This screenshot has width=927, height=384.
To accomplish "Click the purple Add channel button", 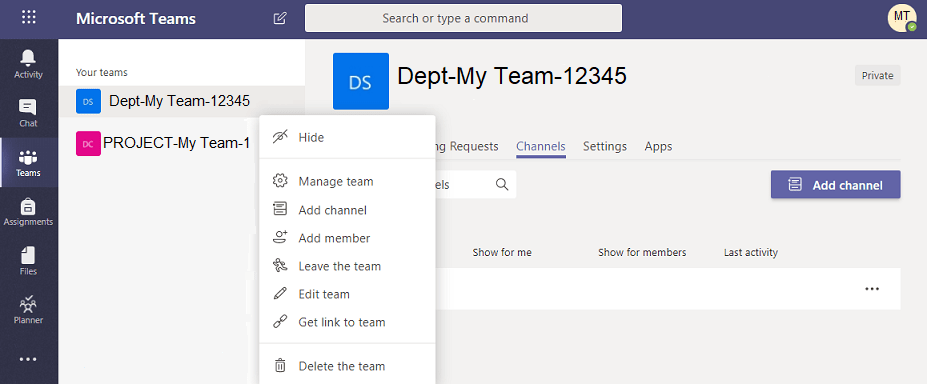I will coord(835,185).
